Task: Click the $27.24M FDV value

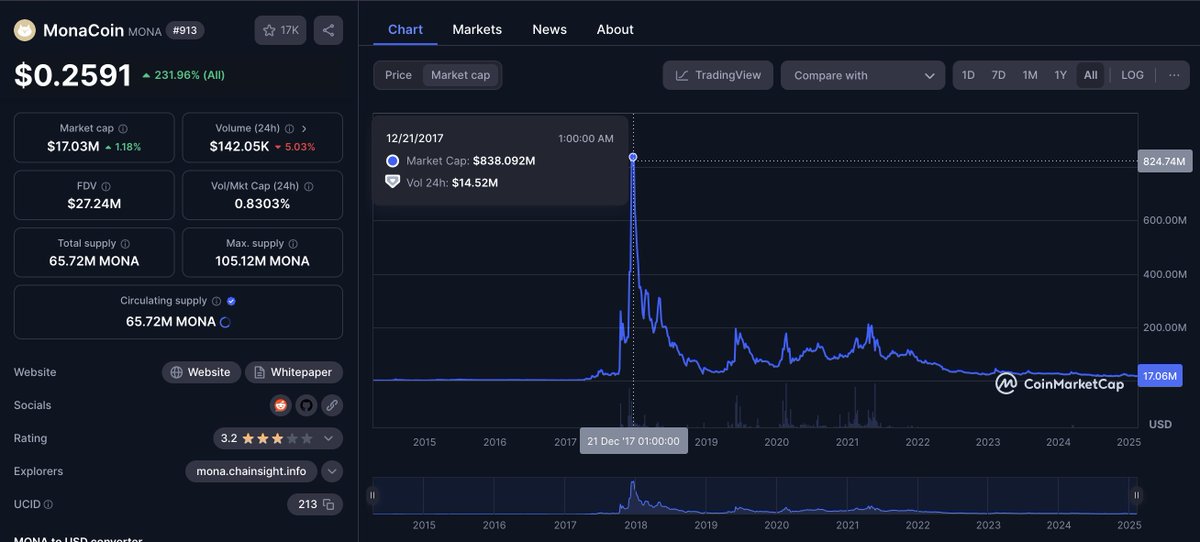Action: click(94, 204)
